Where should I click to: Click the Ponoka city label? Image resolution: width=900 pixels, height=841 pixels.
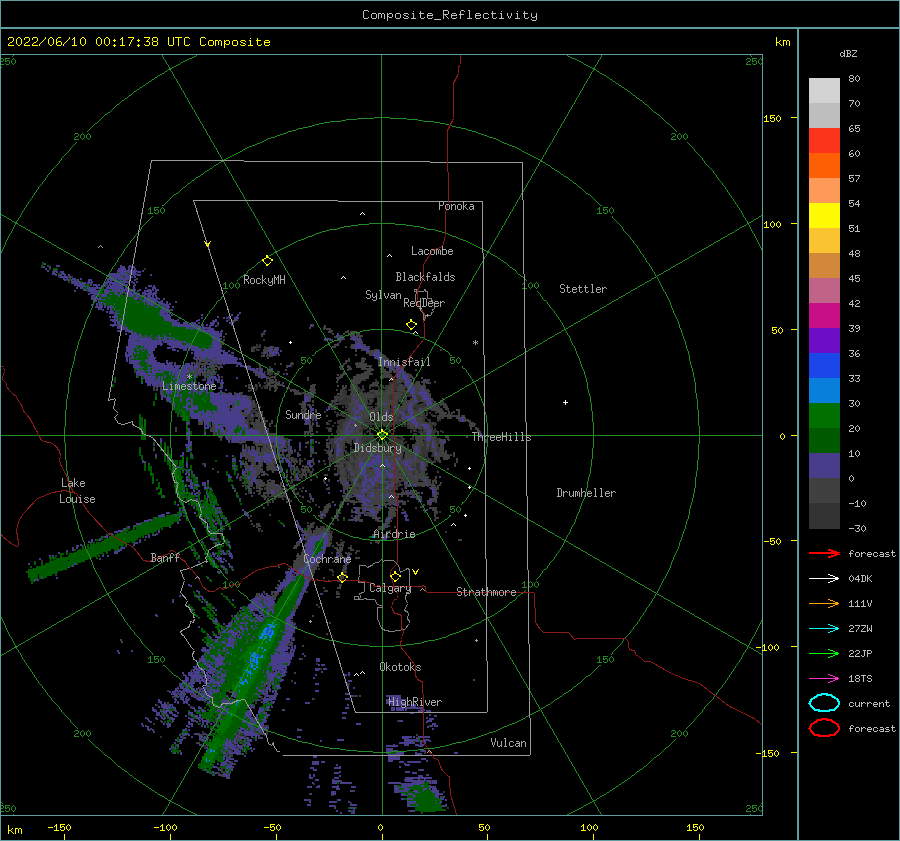[456, 207]
